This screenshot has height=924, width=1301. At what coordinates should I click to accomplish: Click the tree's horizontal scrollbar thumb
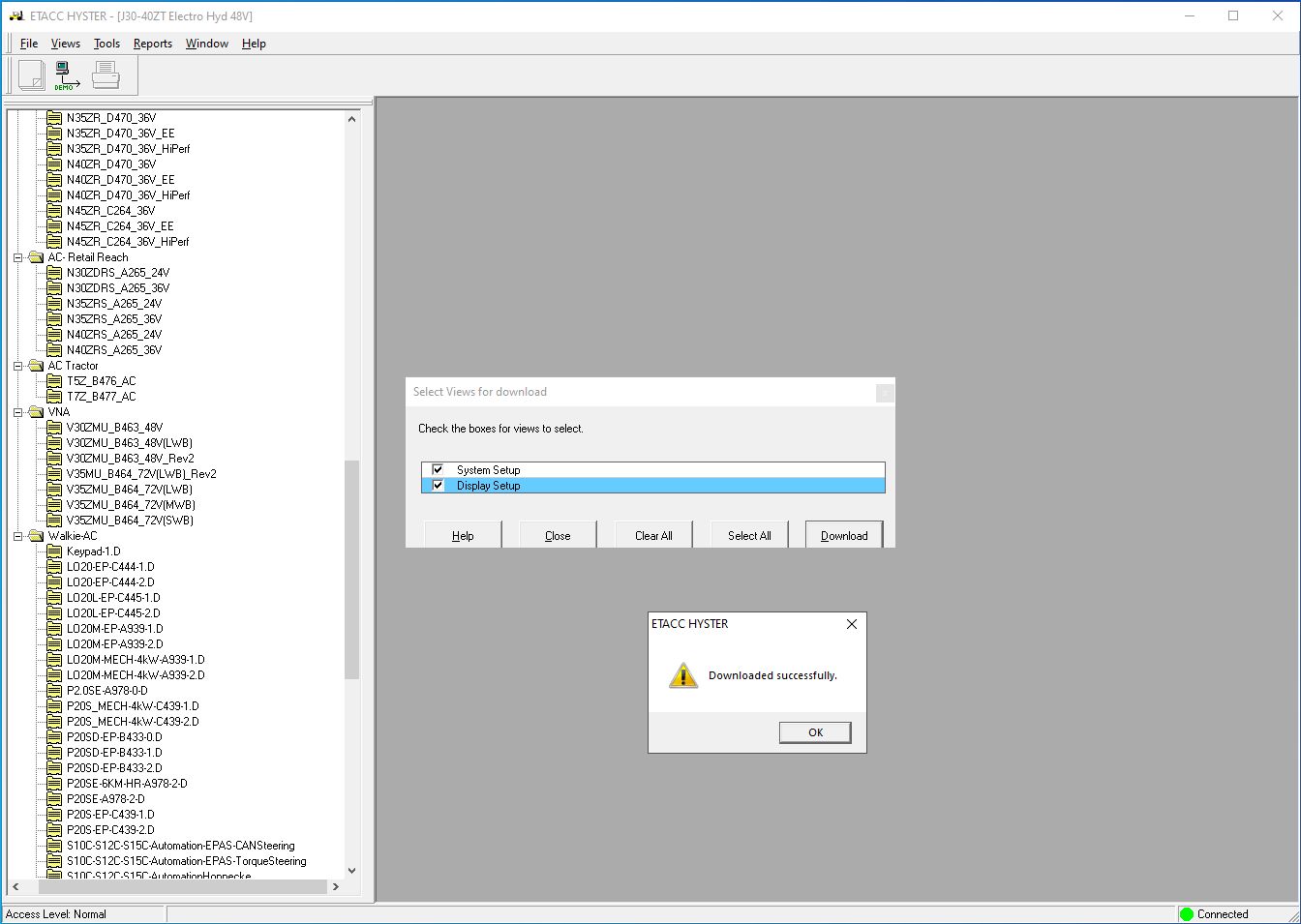(183, 886)
